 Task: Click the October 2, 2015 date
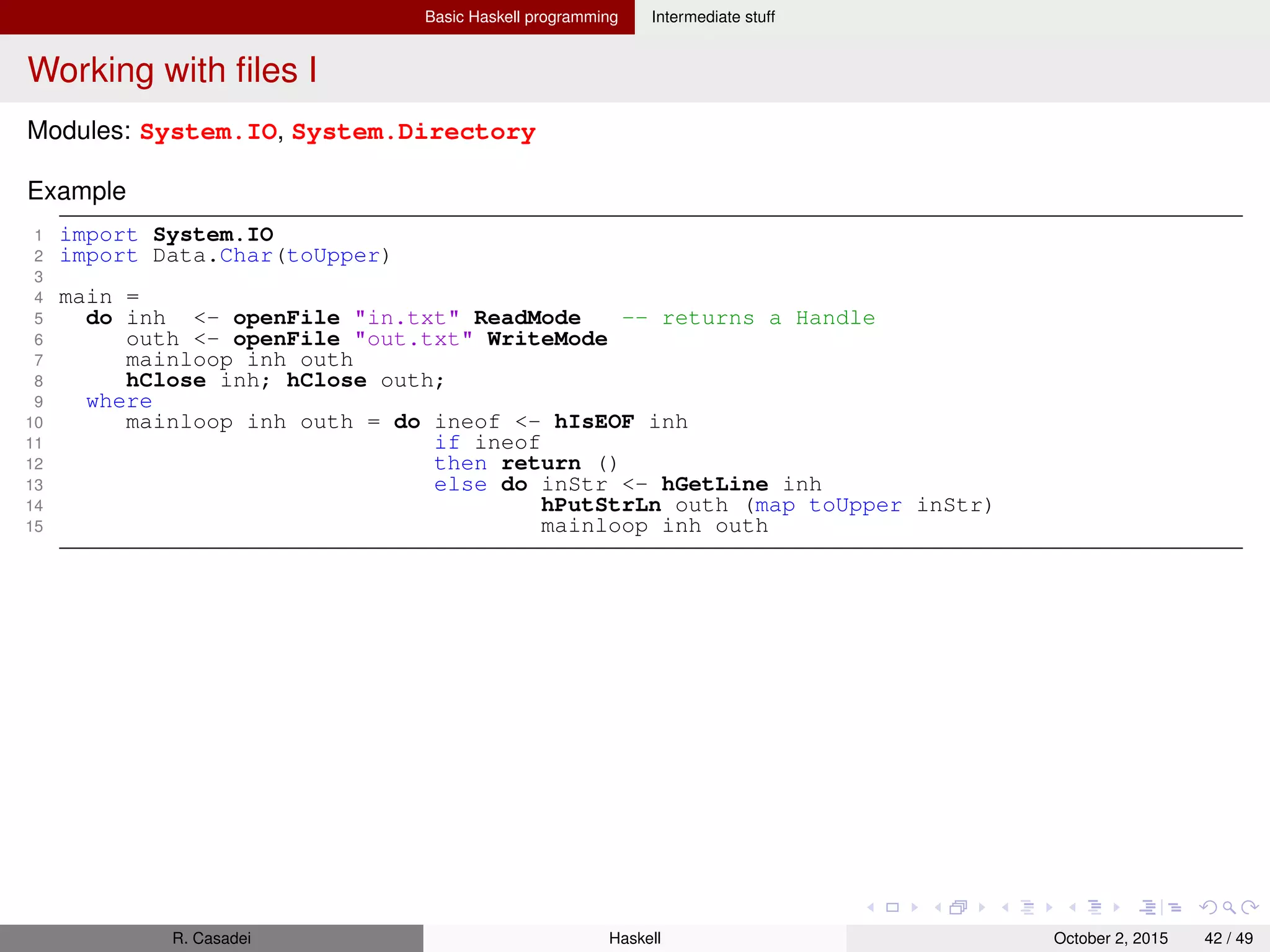point(1111,938)
